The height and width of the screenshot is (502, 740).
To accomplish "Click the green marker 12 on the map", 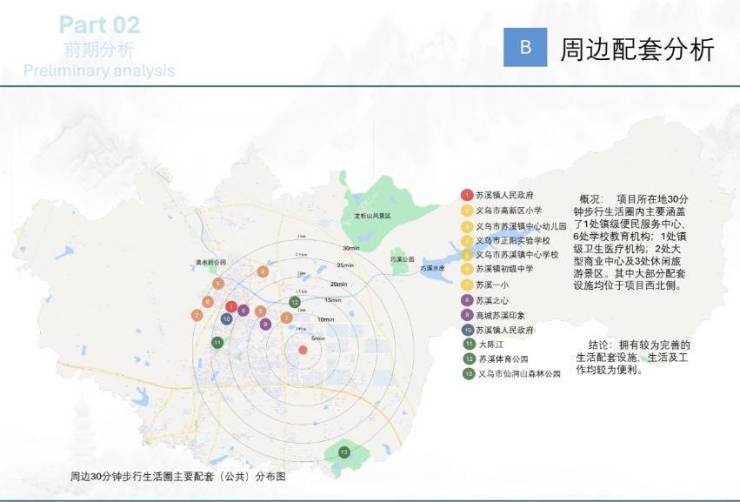I will click(294, 302).
